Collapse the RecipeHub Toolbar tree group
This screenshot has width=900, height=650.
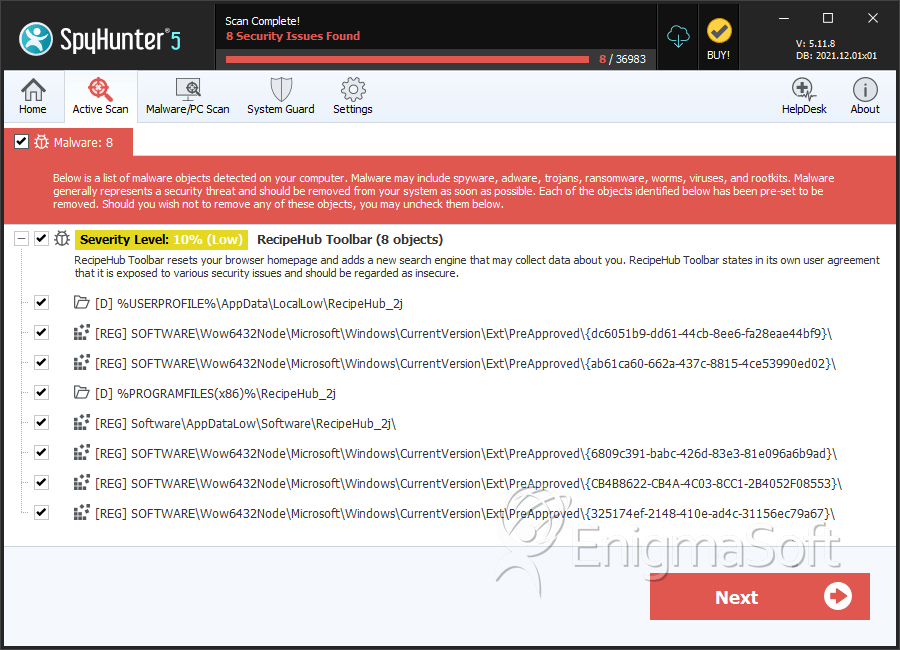click(x=21, y=238)
